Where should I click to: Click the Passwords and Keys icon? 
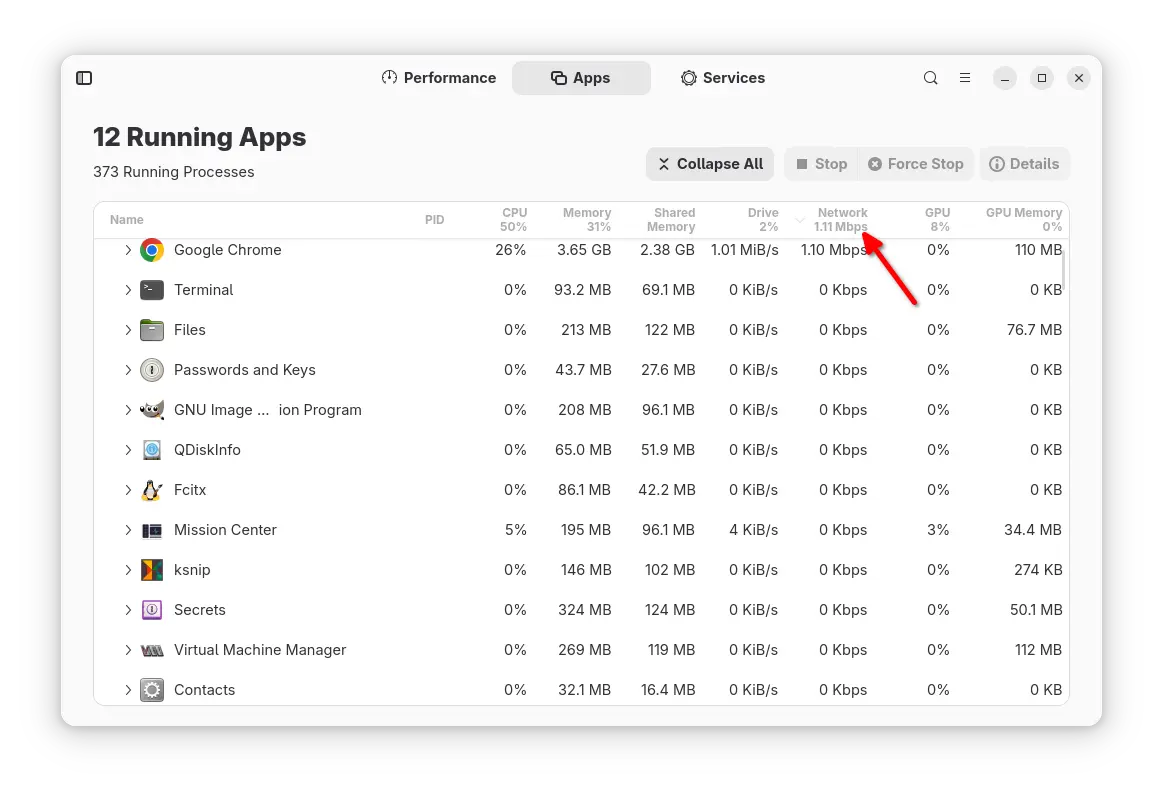coord(152,370)
